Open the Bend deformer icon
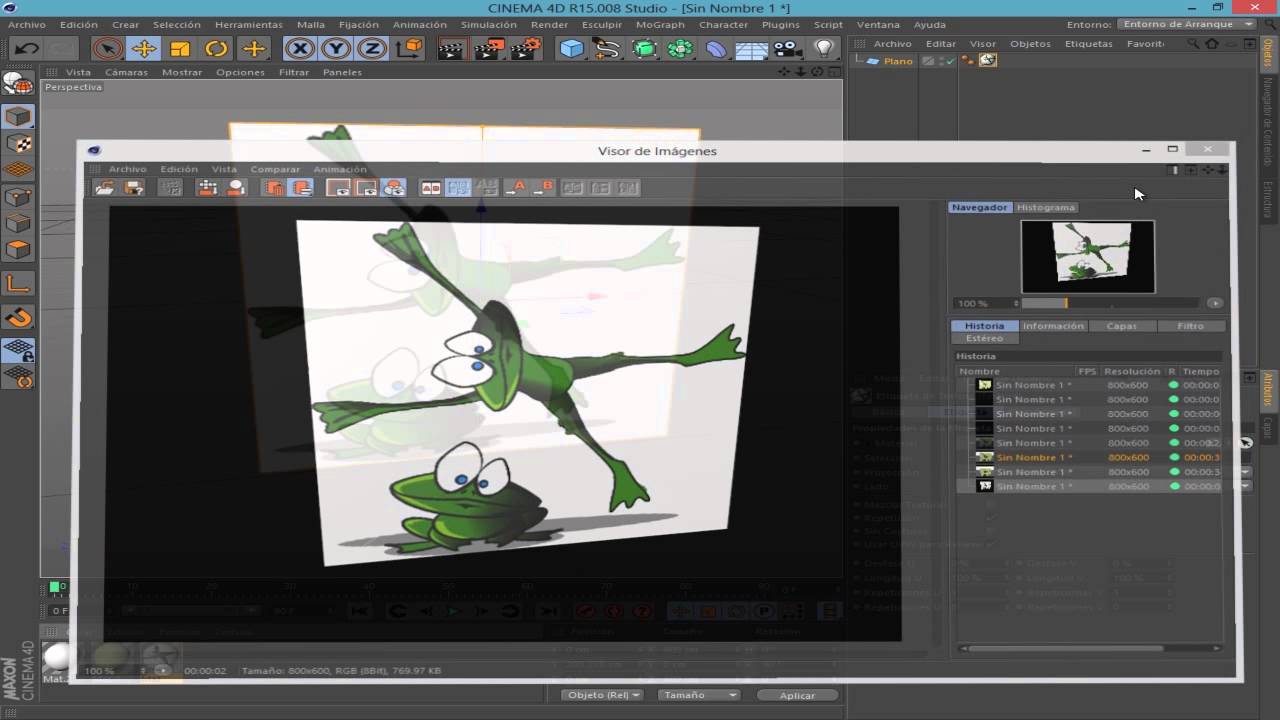This screenshot has height=720, width=1280. point(716,48)
